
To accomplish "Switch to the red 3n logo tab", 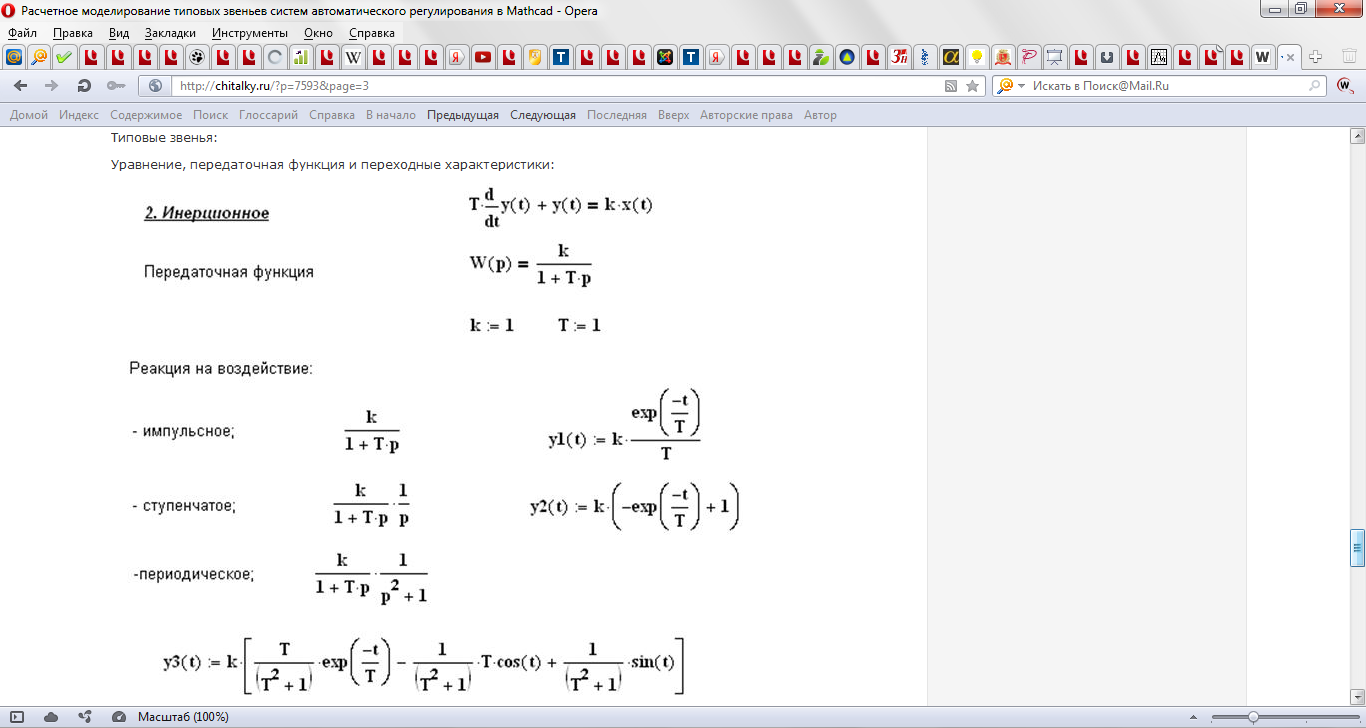I will pyautogui.click(x=899, y=56).
